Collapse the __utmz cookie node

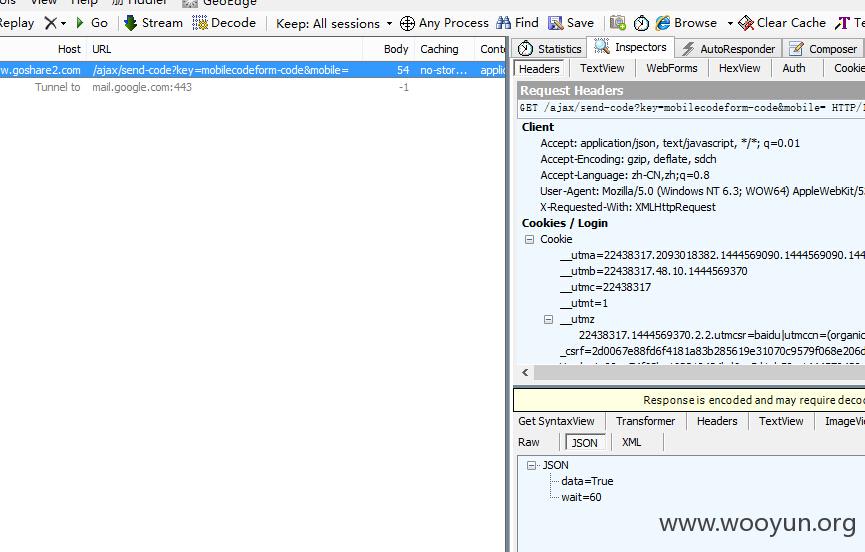click(x=548, y=319)
